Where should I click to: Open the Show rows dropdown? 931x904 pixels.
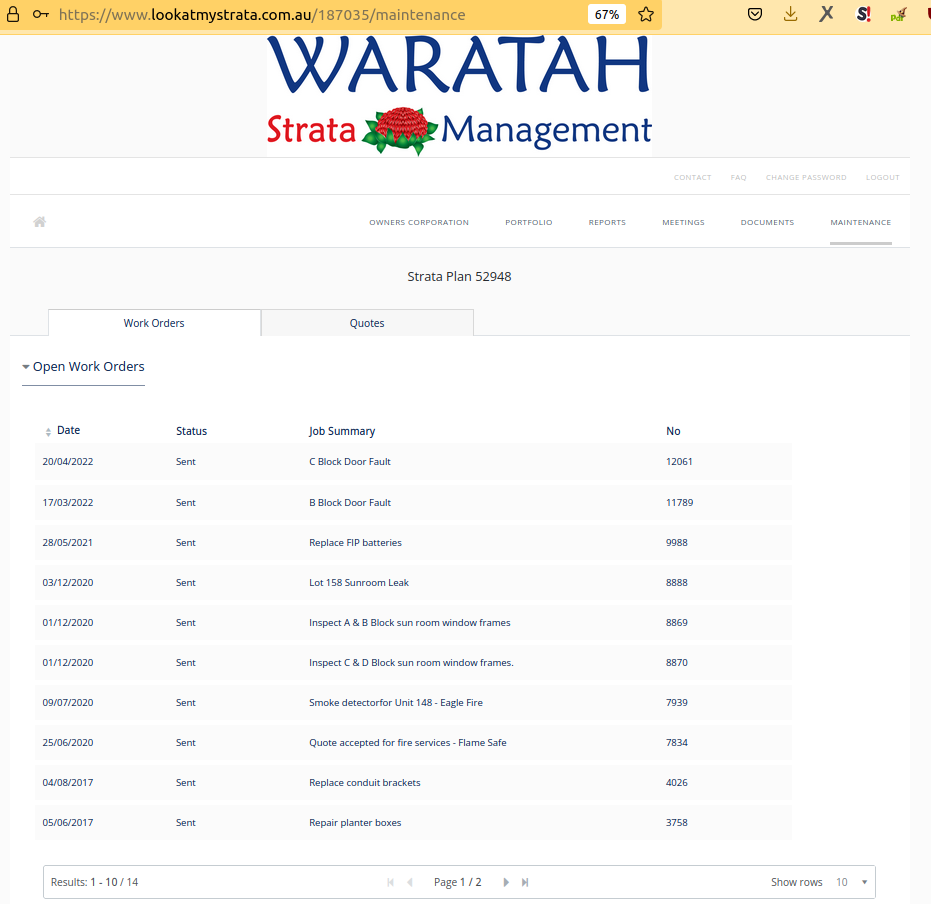[852, 882]
